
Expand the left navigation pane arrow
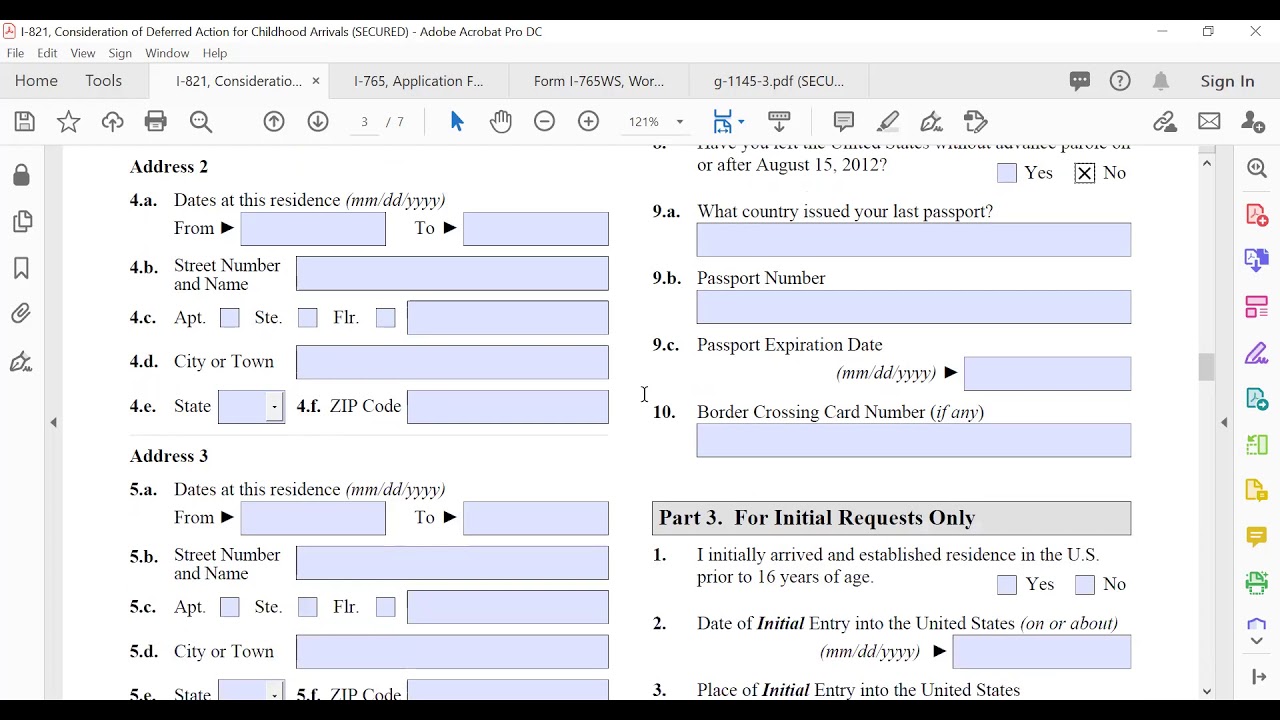pyautogui.click(x=54, y=422)
